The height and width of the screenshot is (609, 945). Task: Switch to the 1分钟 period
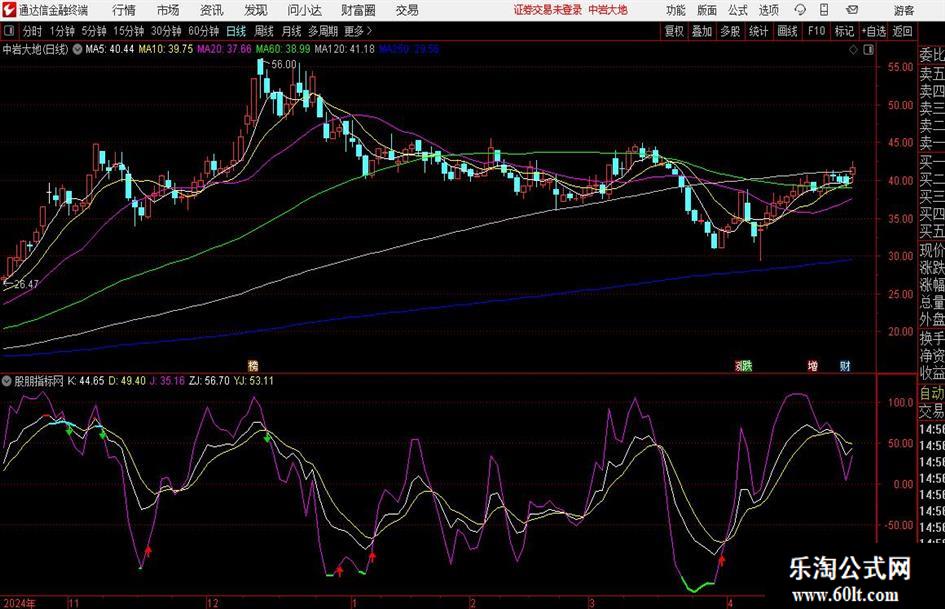62,31
